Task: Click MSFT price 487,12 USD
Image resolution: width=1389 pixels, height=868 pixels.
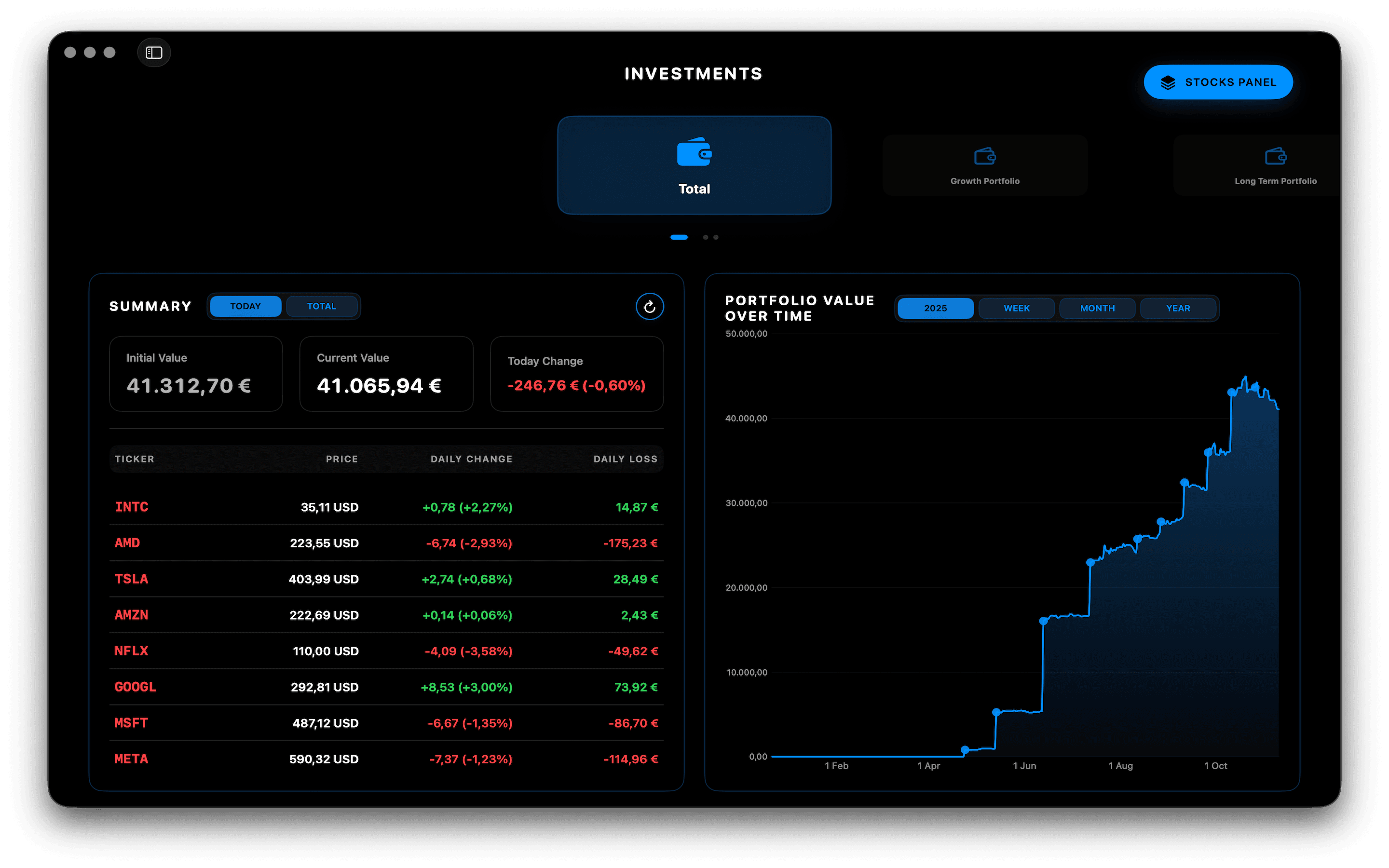Action: click(x=326, y=723)
